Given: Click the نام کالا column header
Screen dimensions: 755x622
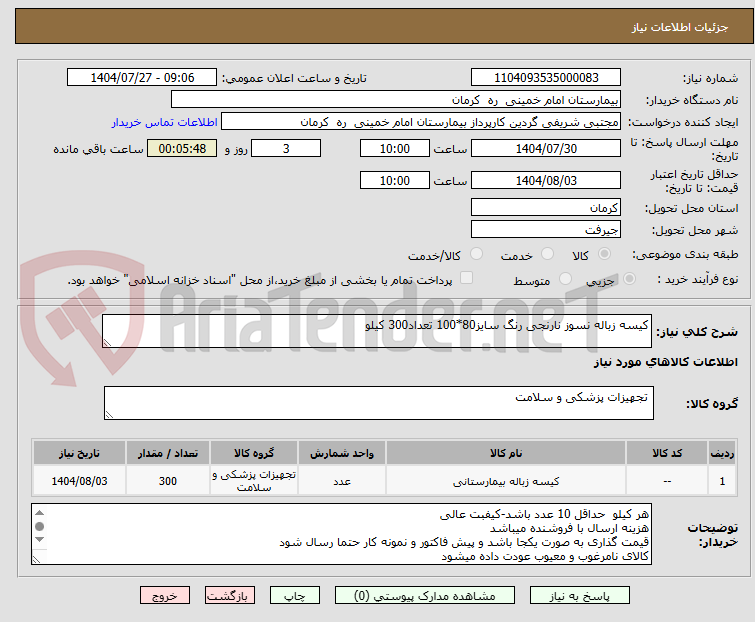Looking at the screenshot, I should (506, 453).
